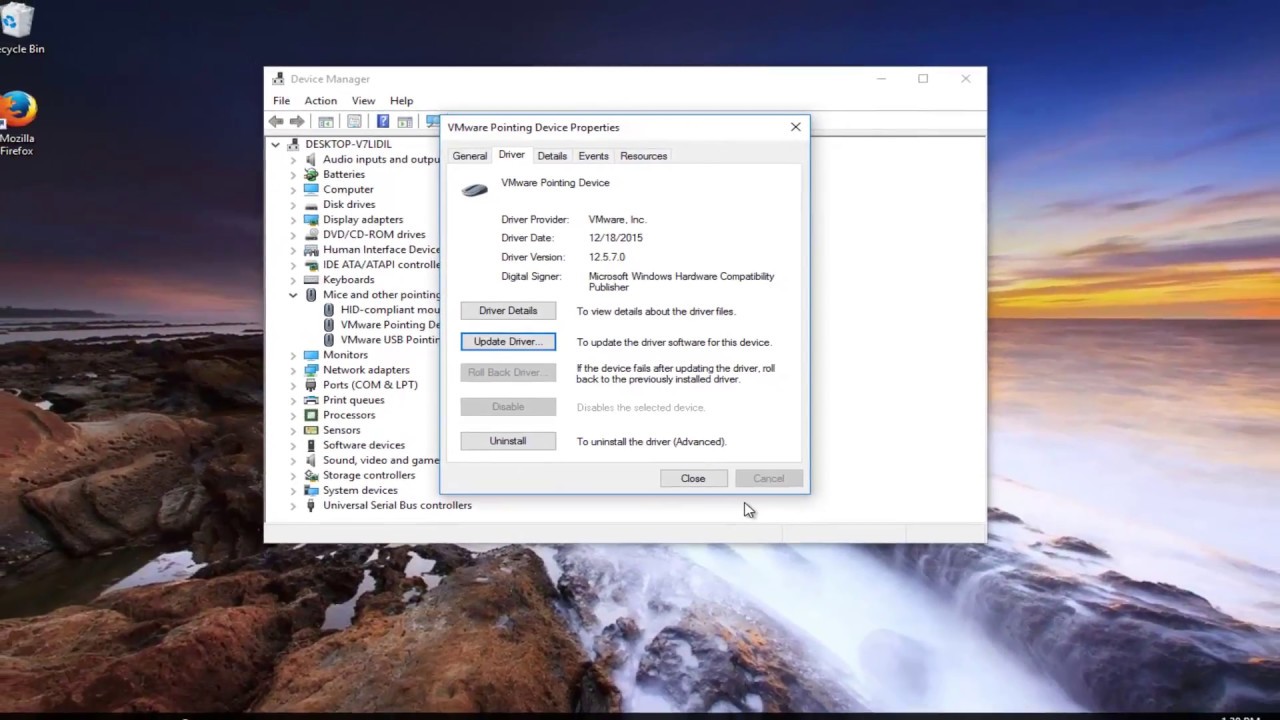The height and width of the screenshot is (720, 1280).
Task: Collapse Mice and other pointing devices
Action: point(293,295)
